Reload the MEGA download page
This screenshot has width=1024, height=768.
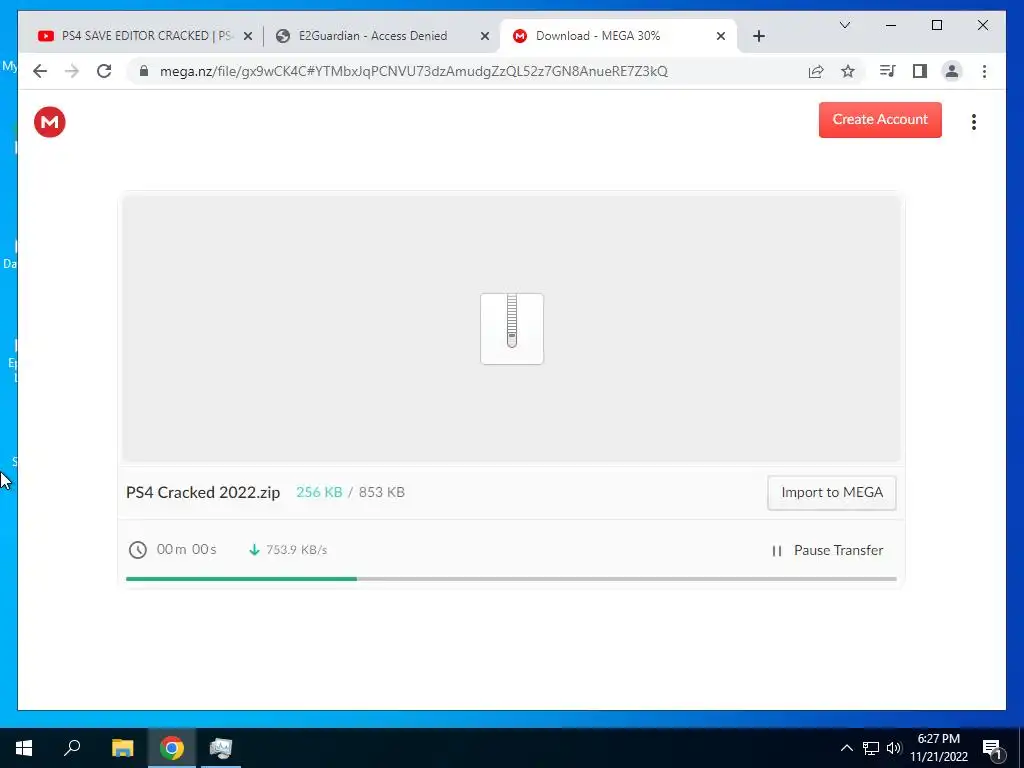104,71
